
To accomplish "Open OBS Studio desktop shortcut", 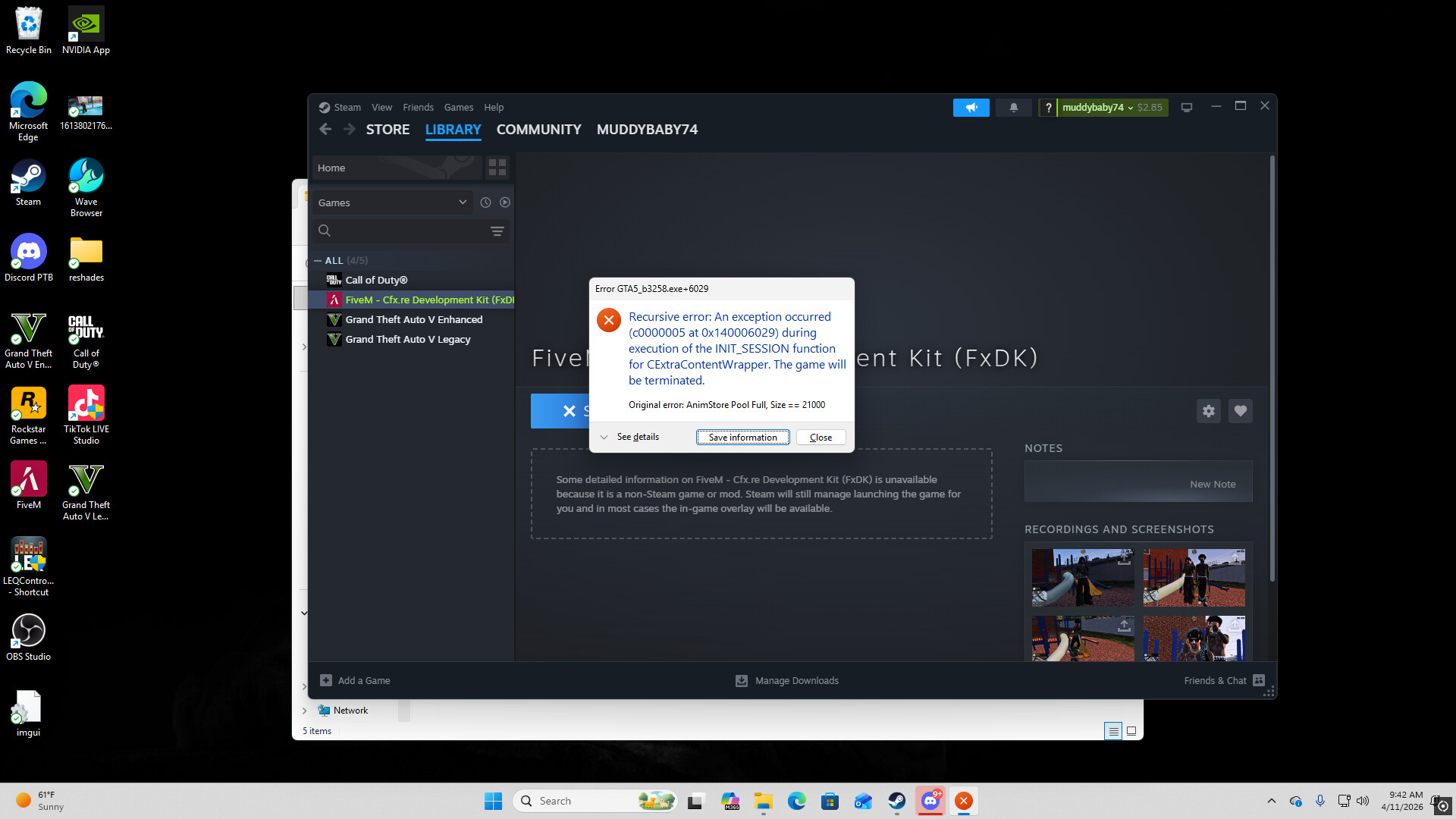I will pyautogui.click(x=29, y=636).
